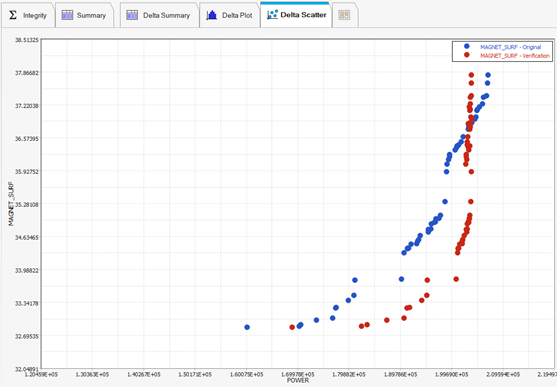The width and height of the screenshot is (557, 387).
Task: Click the table icon on Summary tab
Action: pyautogui.click(x=67, y=15)
